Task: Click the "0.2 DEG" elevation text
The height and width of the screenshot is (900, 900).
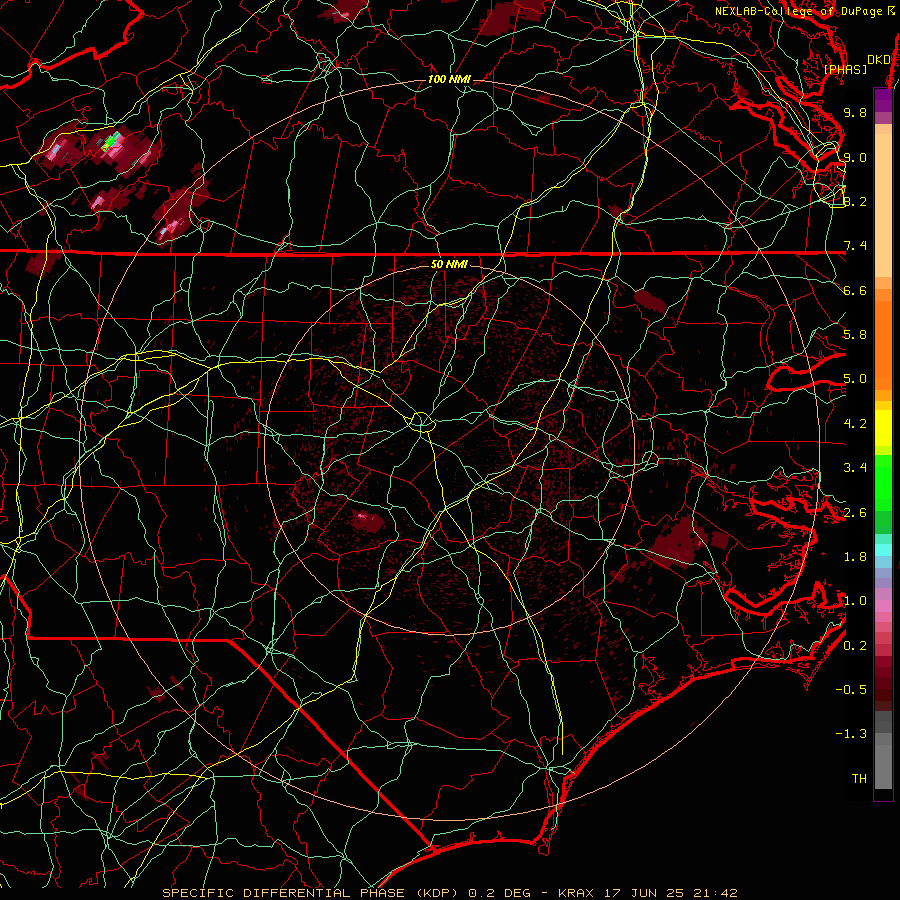Action: [497, 893]
